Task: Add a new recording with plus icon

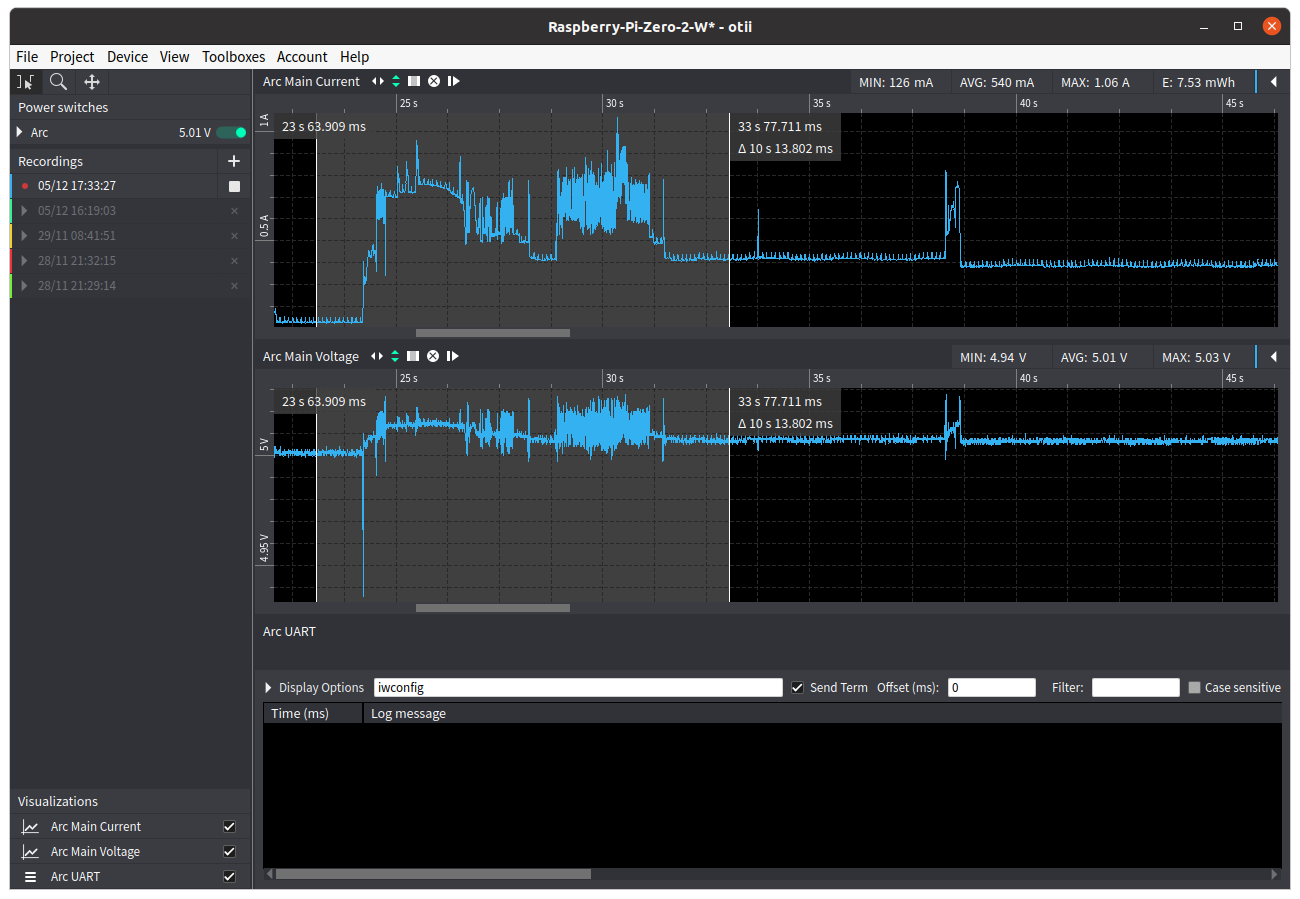Action: pyautogui.click(x=234, y=161)
